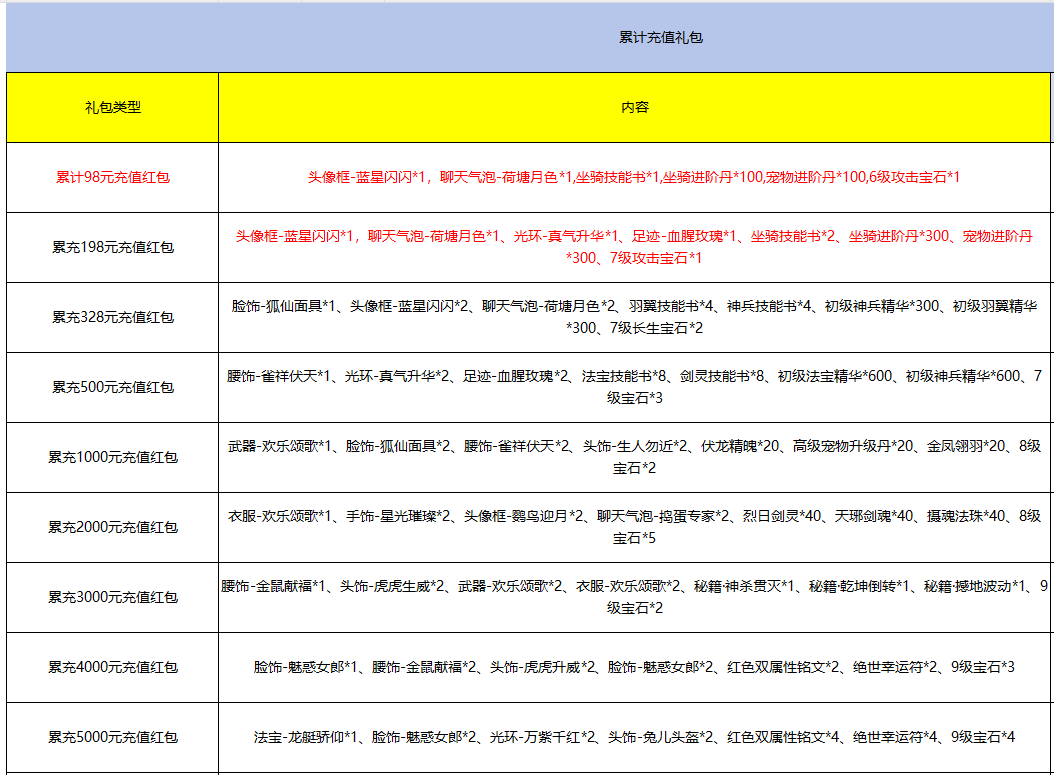The height and width of the screenshot is (775, 1054).
Task: Click the 98元 content cell with '6级攻击宝石*1'
Action: (635, 177)
